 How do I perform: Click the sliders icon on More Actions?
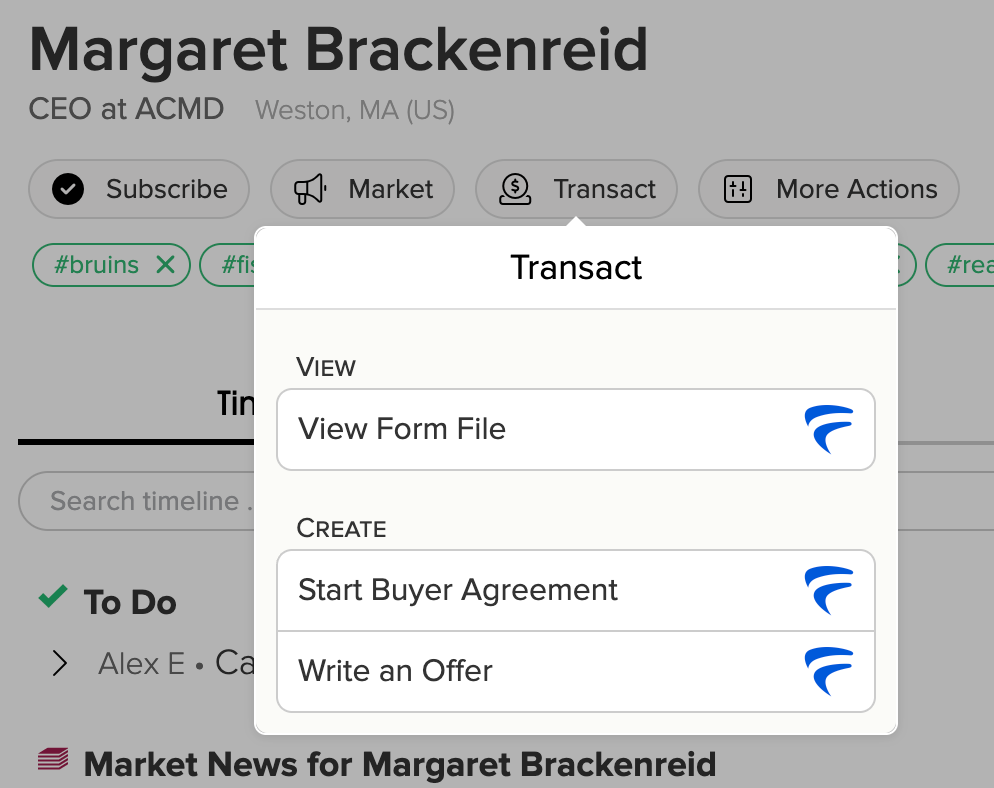pyautogui.click(x=737, y=188)
